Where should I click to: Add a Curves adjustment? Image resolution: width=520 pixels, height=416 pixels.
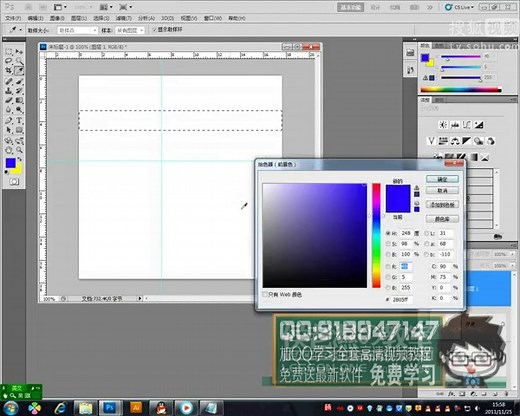467,125
